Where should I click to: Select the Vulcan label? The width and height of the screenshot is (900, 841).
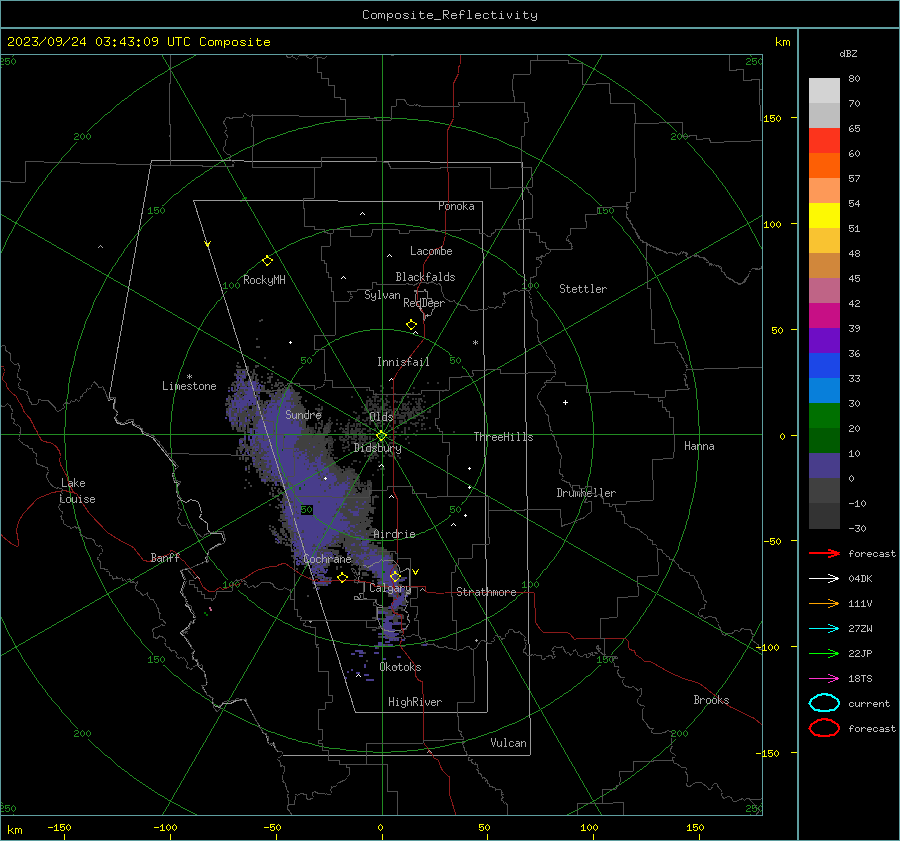coord(508,743)
